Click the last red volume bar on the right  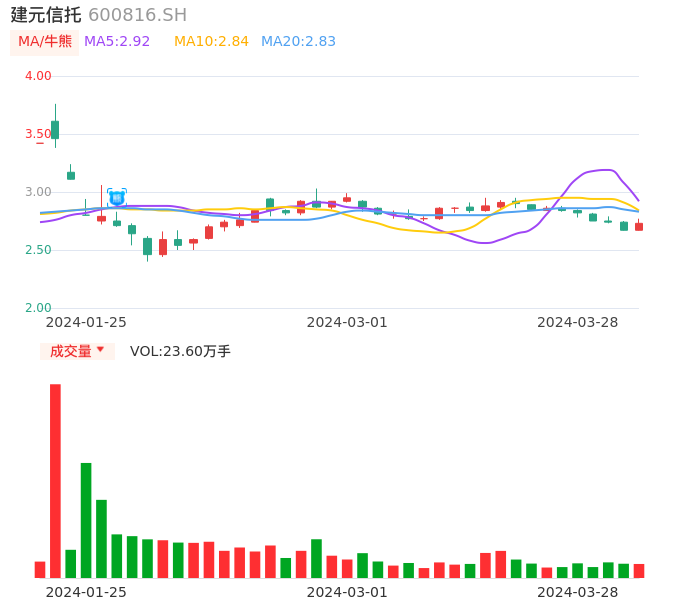click(x=639, y=571)
